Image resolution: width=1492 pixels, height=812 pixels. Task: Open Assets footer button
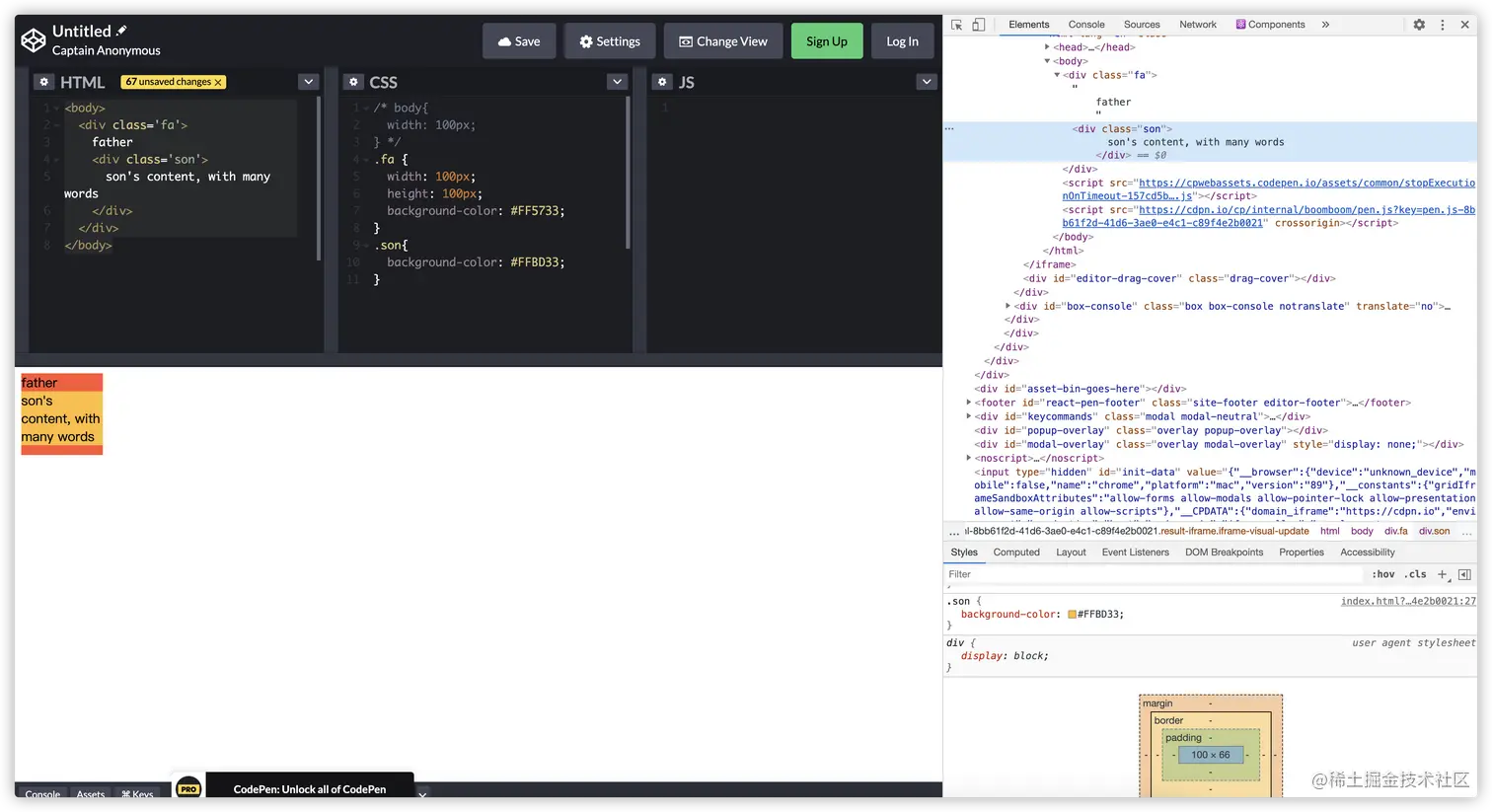pyautogui.click(x=91, y=794)
